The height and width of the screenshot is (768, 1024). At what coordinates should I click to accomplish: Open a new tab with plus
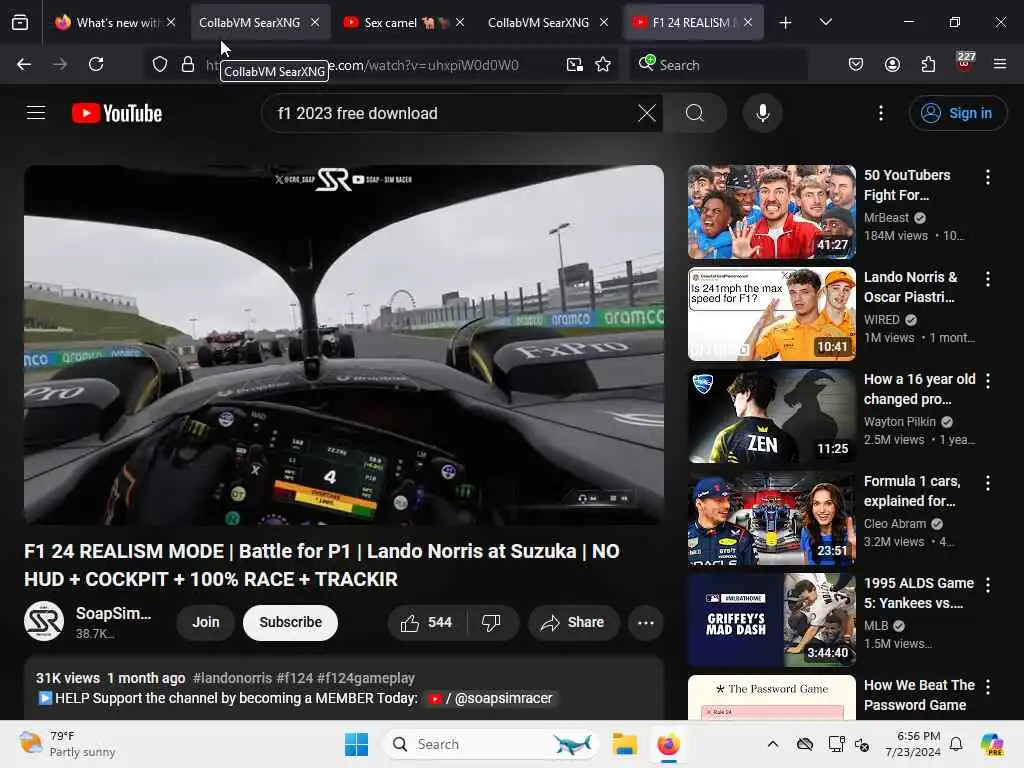click(786, 23)
